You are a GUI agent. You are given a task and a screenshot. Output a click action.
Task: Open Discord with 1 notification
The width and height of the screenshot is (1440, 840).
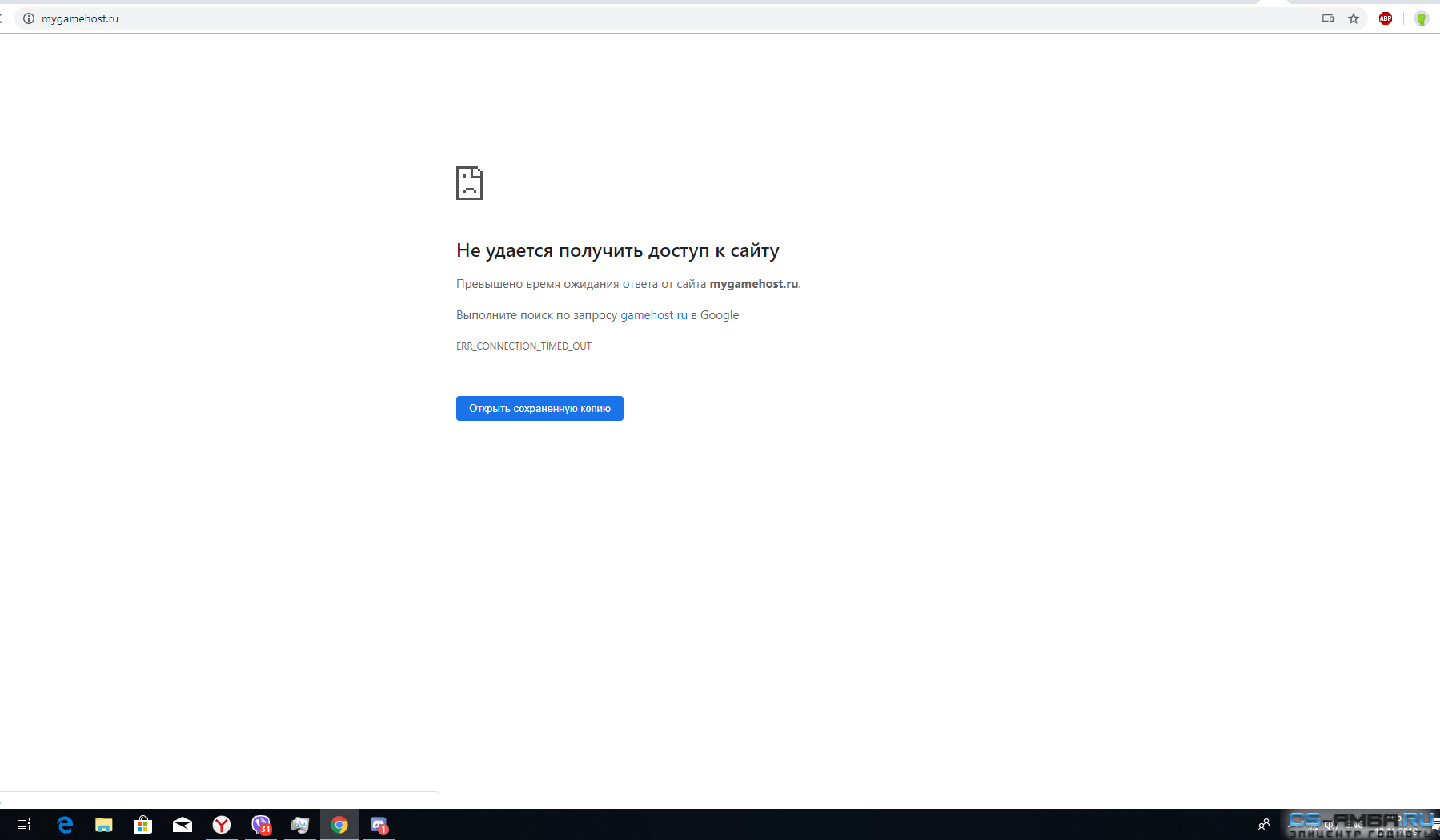[379, 825]
